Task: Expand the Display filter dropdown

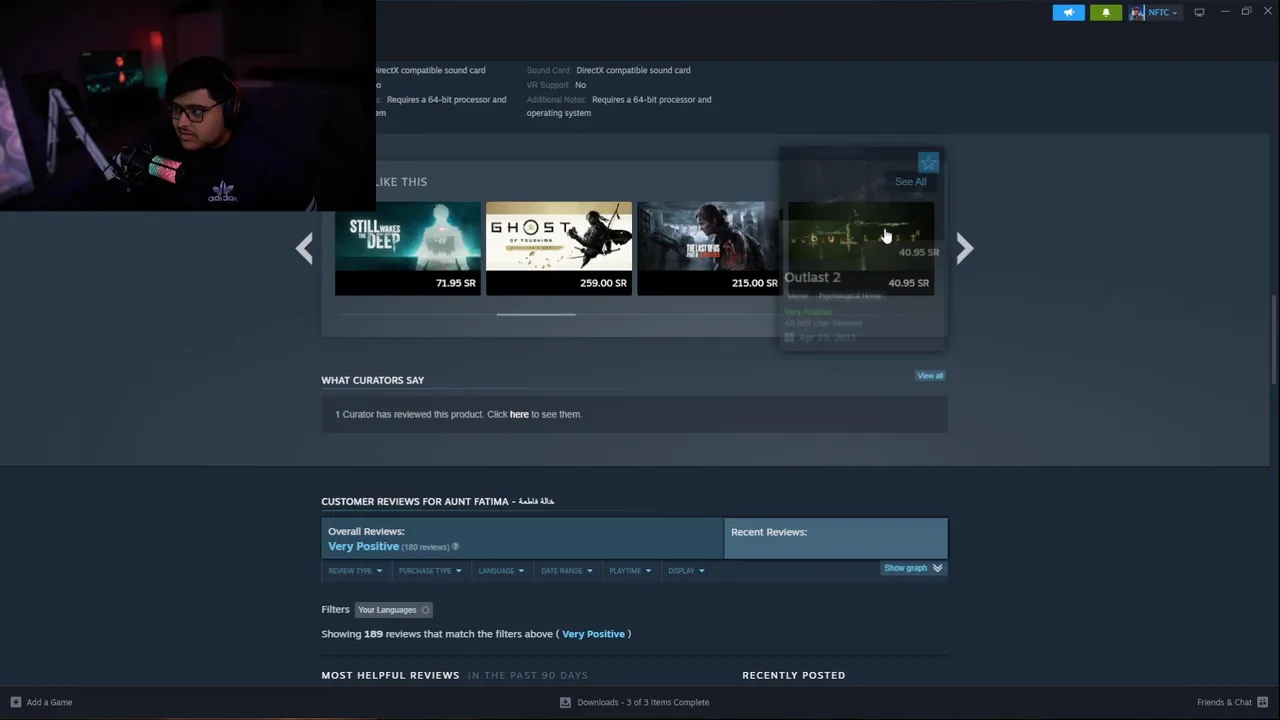Action: [x=686, y=571]
